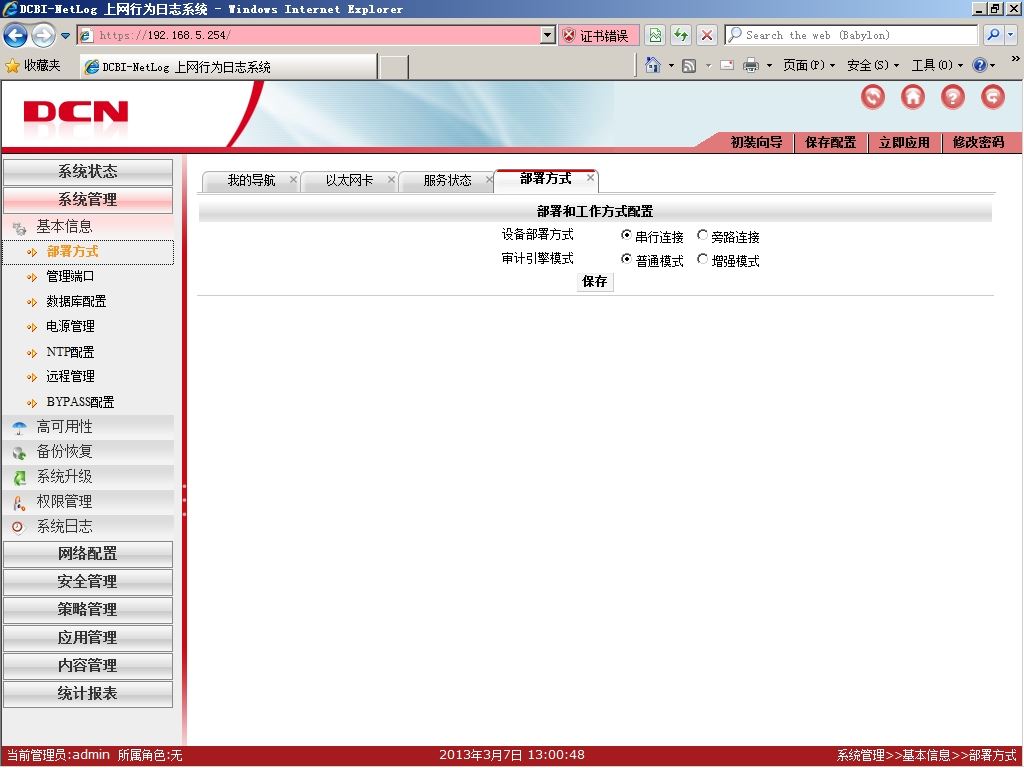Refresh the page using the green arrows icon

tap(680, 35)
